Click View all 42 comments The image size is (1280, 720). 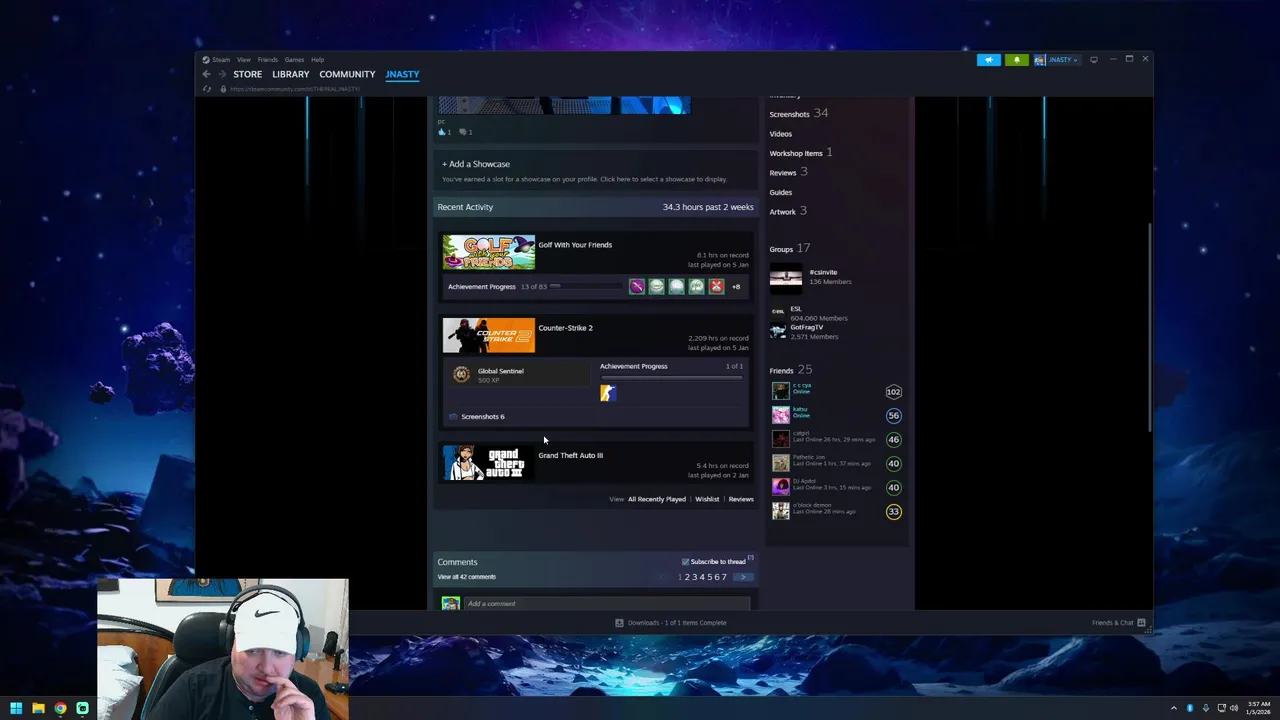[x=466, y=577]
